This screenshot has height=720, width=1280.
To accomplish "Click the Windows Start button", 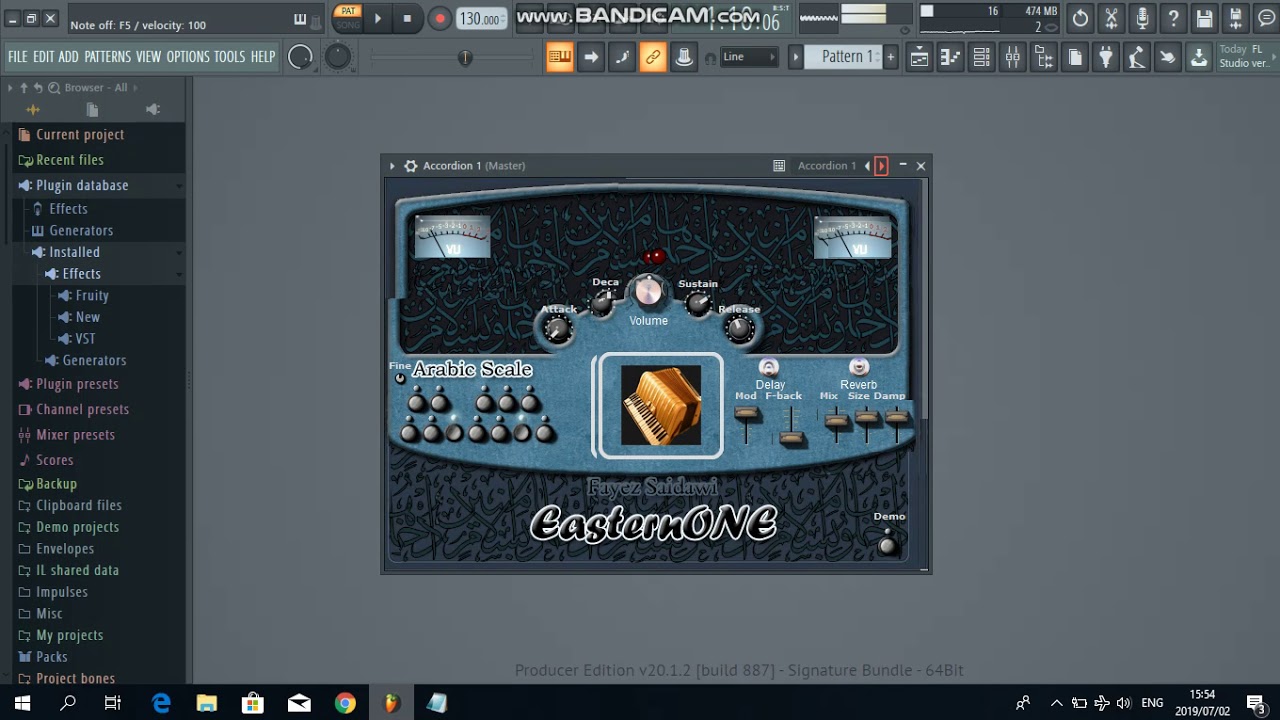I will [x=22, y=703].
